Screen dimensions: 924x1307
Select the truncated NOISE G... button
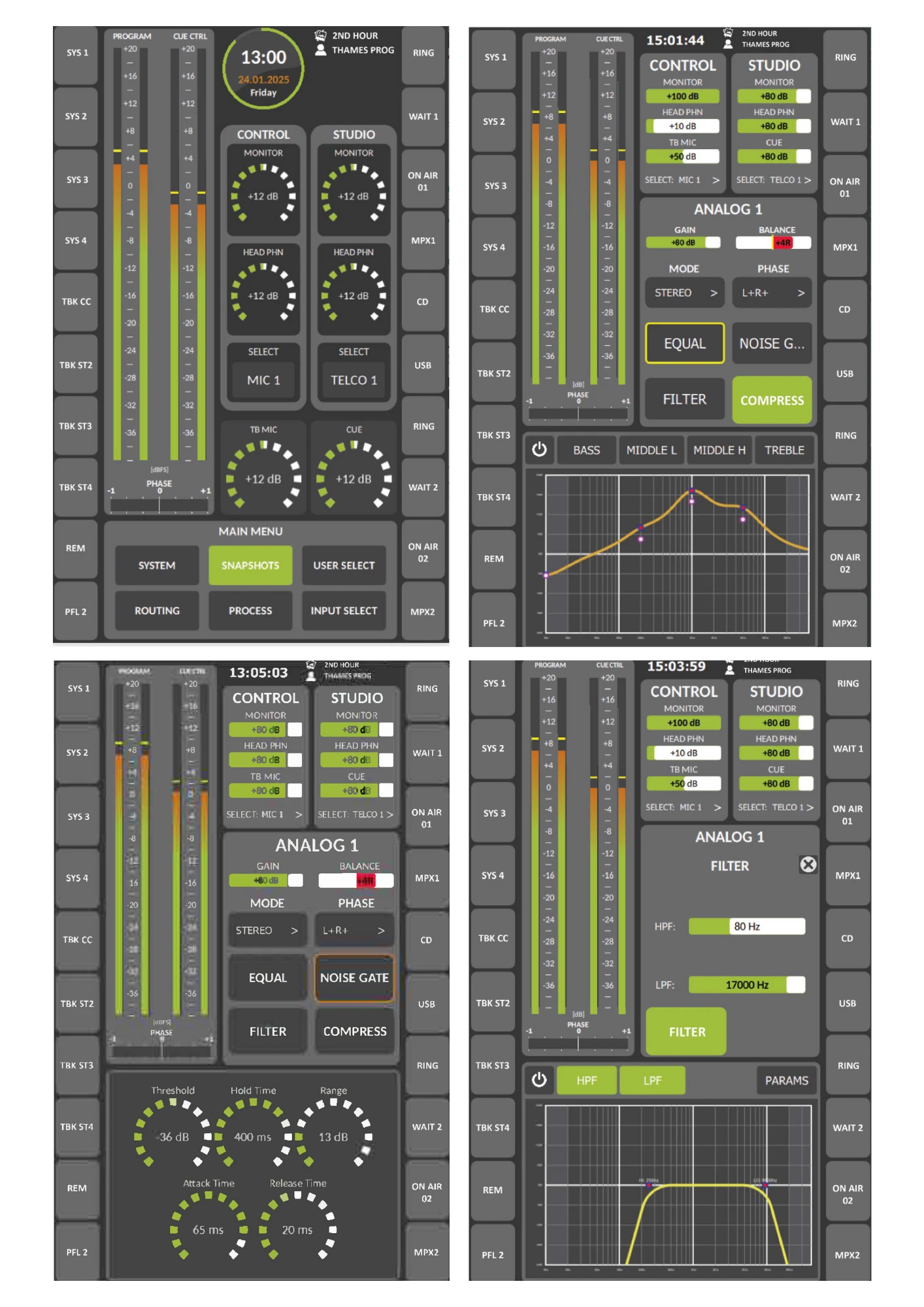(772, 343)
